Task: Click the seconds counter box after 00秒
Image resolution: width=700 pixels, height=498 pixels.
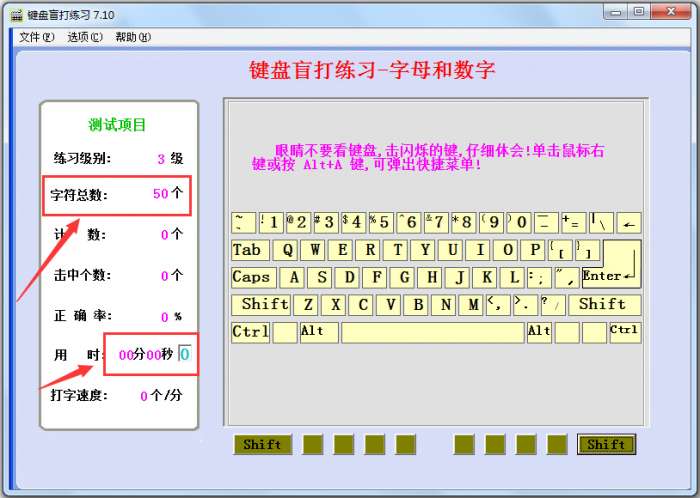Action: coord(185,354)
